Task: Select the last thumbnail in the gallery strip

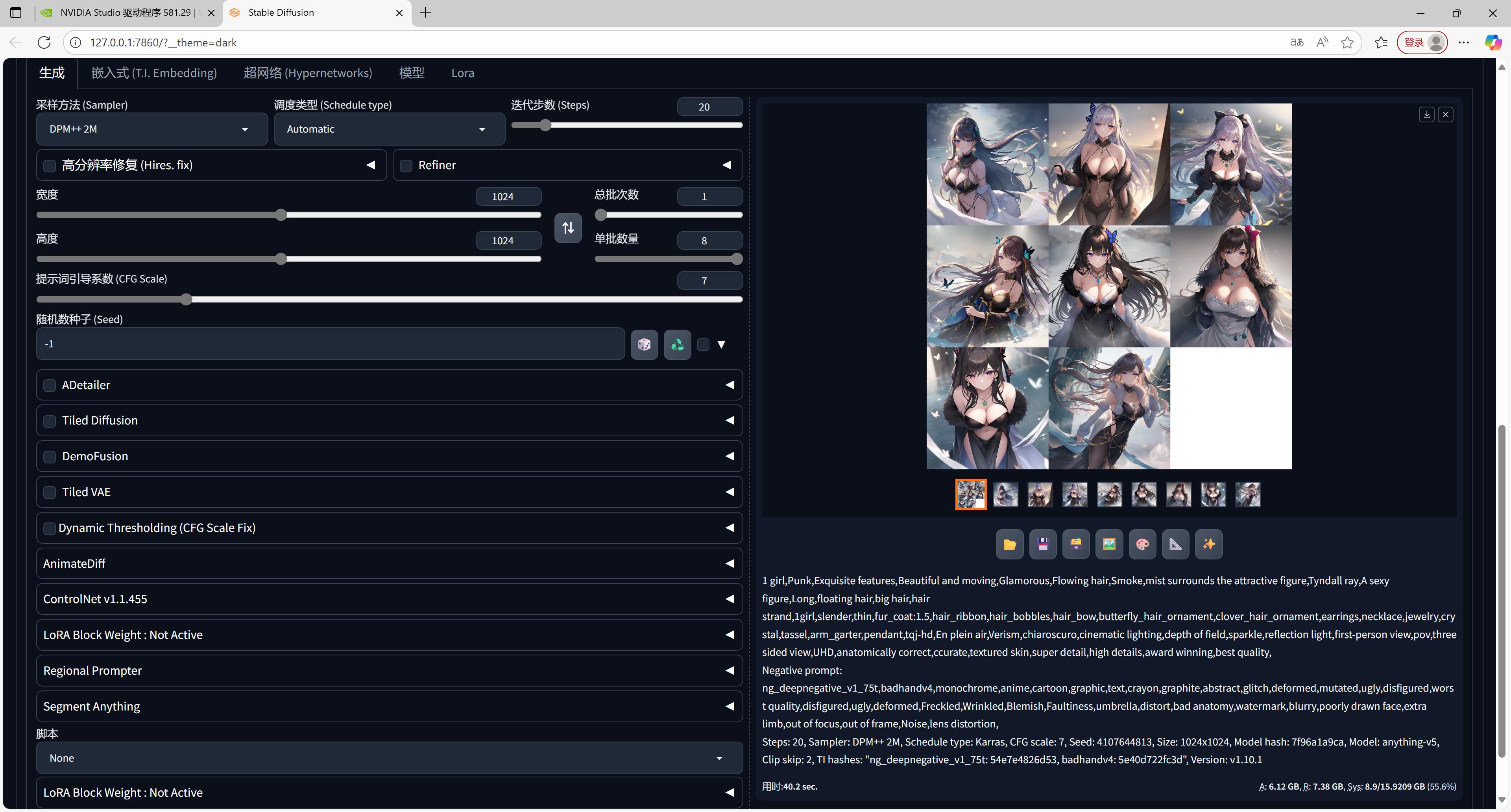Action: (x=1248, y=494)
